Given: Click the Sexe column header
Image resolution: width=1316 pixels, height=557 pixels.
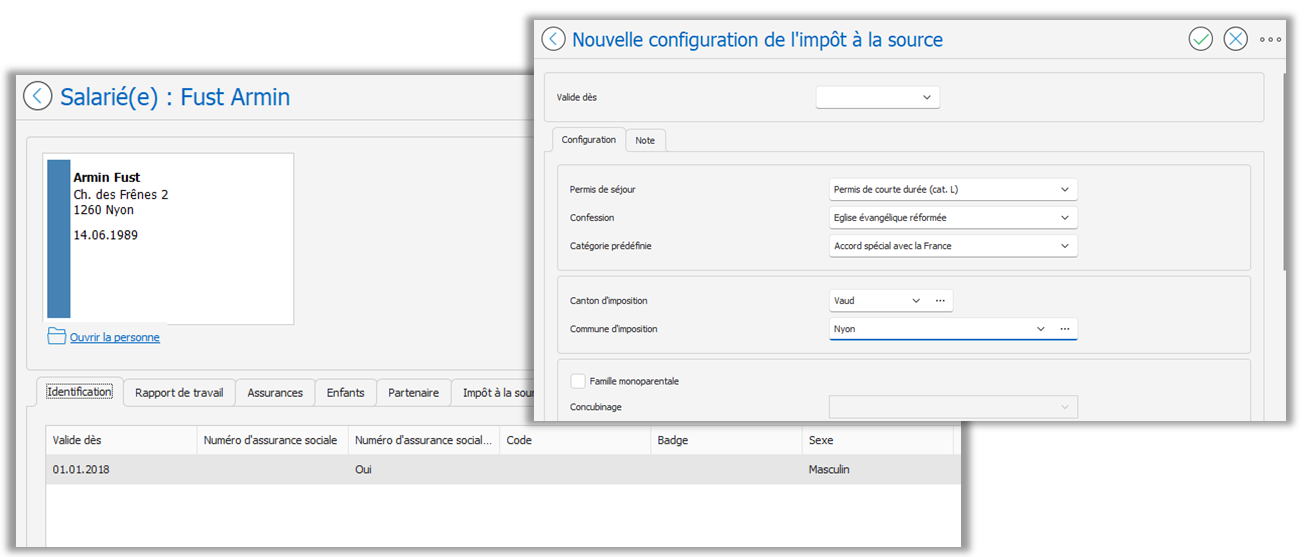Looking at the screenshot, I should (x=877, y=440).
